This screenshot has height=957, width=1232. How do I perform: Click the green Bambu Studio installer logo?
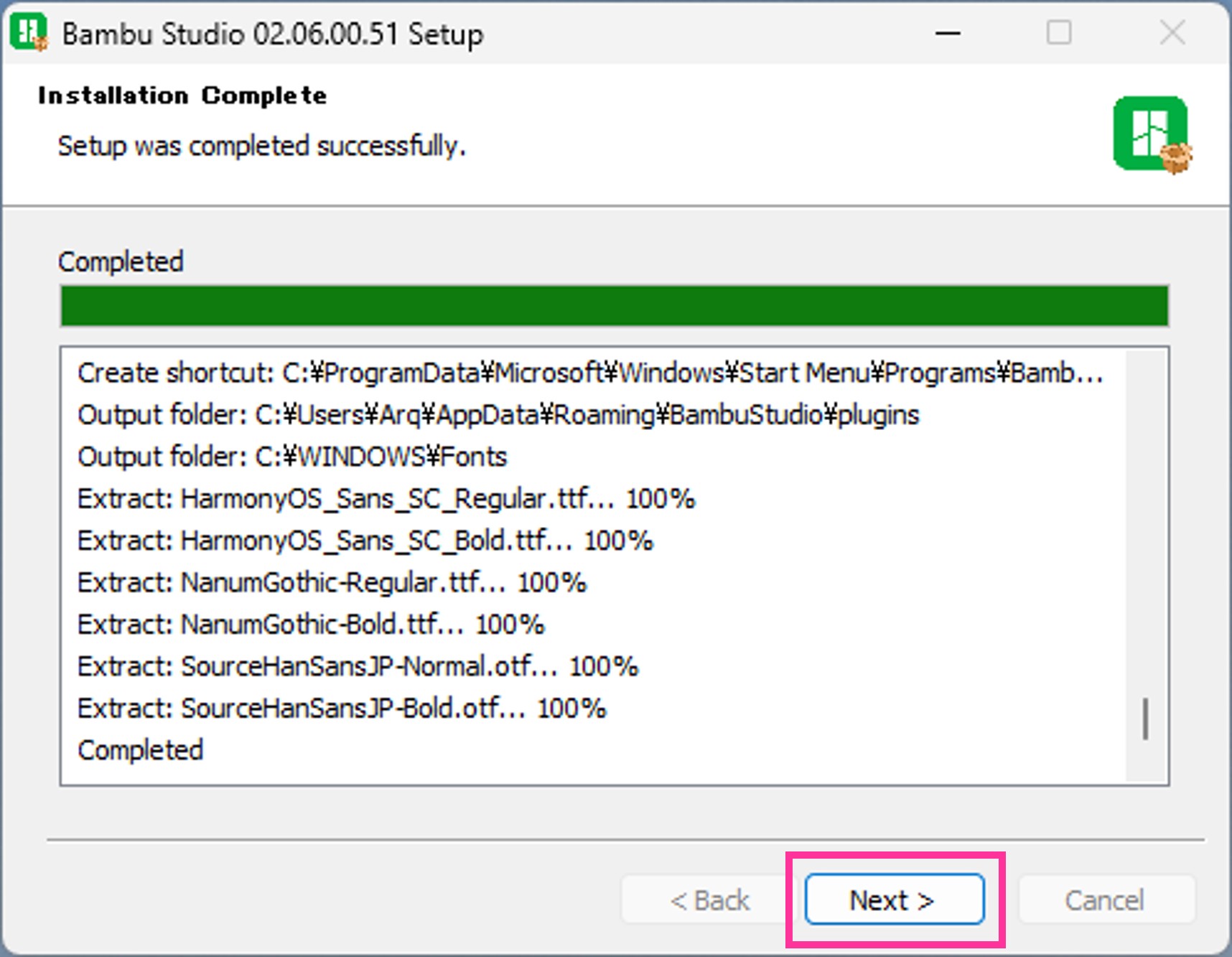1151,134
